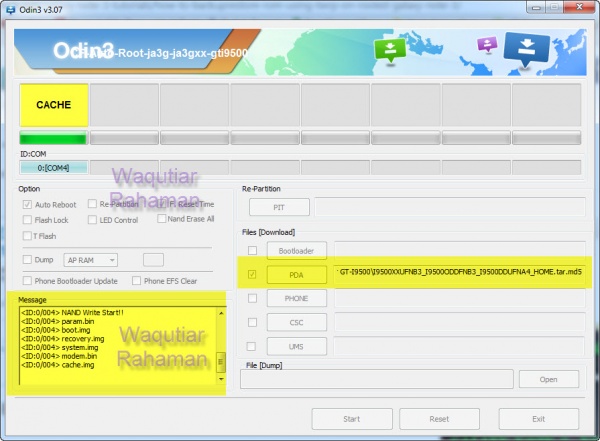The width and height of the screenshot is (600, 441).
Task: Tick the checkbox beside UMS button
Action: 251,346
